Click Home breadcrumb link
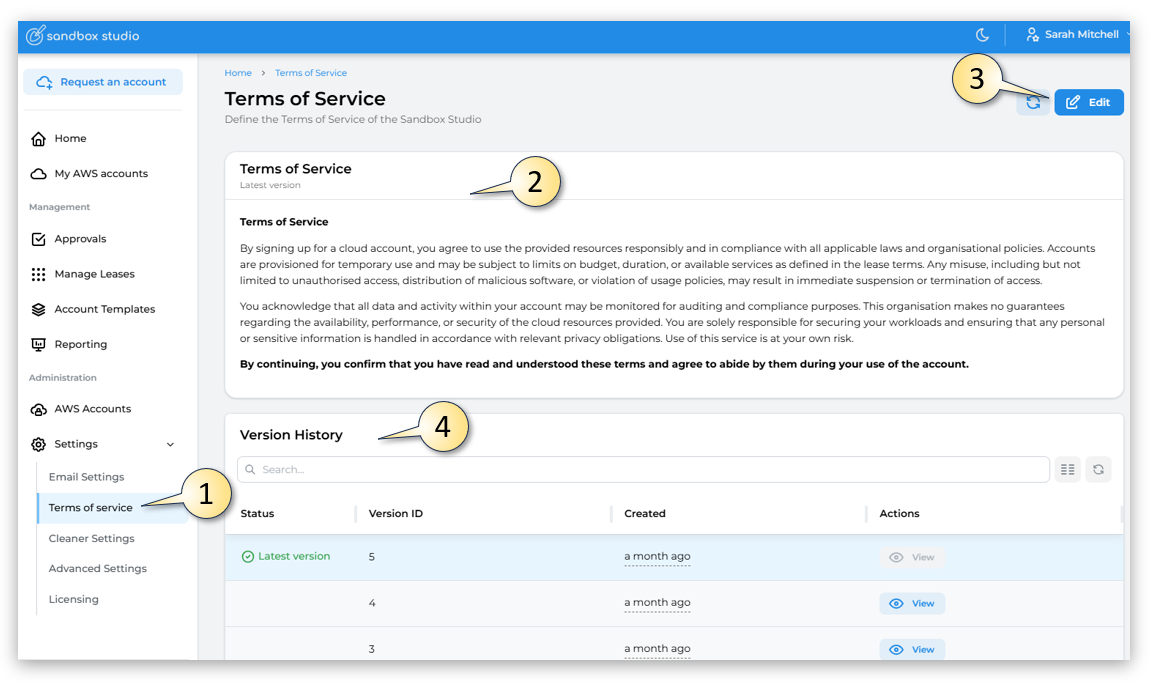Viewport: 1154px width, 687px height. (238, 73)
